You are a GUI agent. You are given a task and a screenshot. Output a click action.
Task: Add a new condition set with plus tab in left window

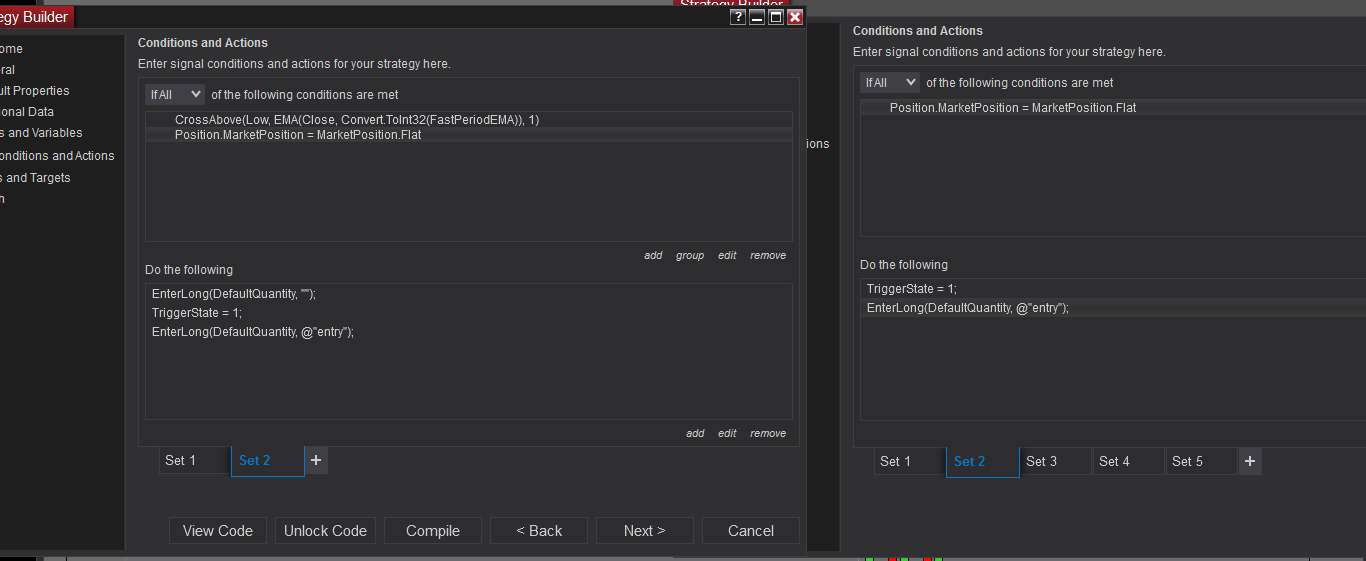pyautogui.click(x=316, y=460)
